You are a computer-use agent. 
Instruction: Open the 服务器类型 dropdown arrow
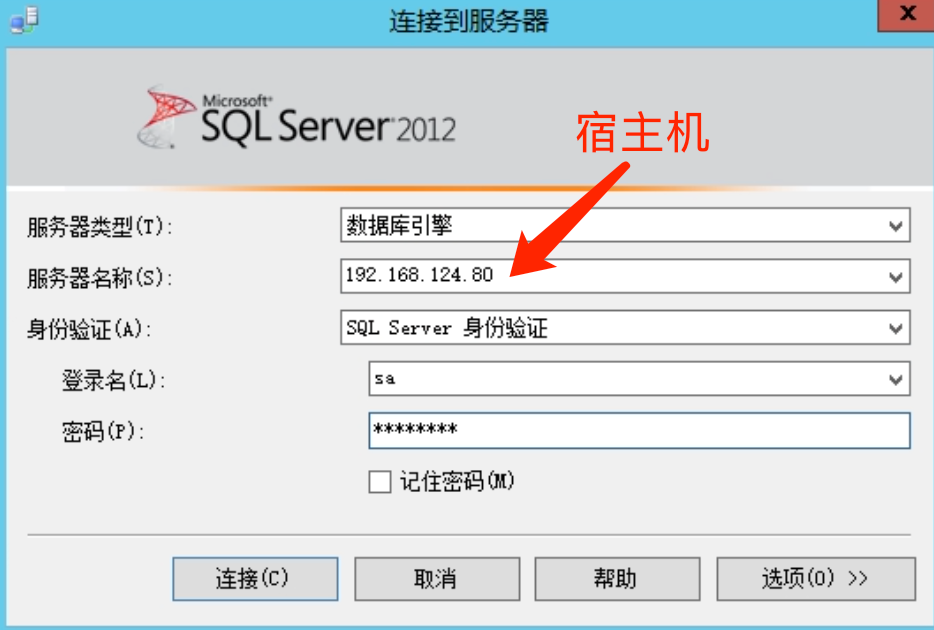click(x=895, y=226)
